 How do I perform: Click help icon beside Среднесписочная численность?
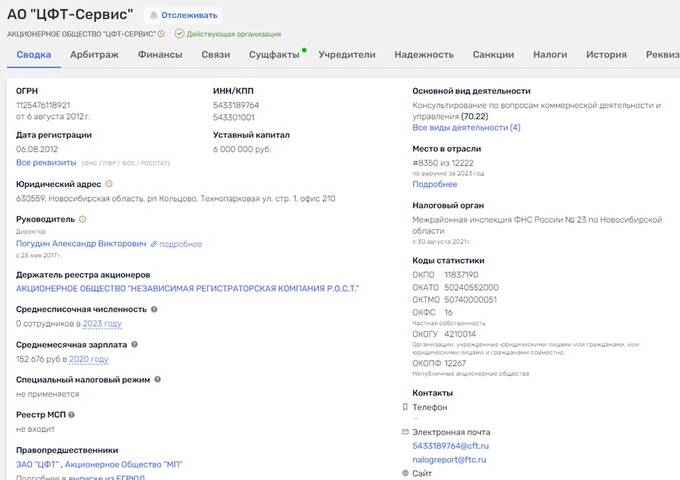coord(155,309)
